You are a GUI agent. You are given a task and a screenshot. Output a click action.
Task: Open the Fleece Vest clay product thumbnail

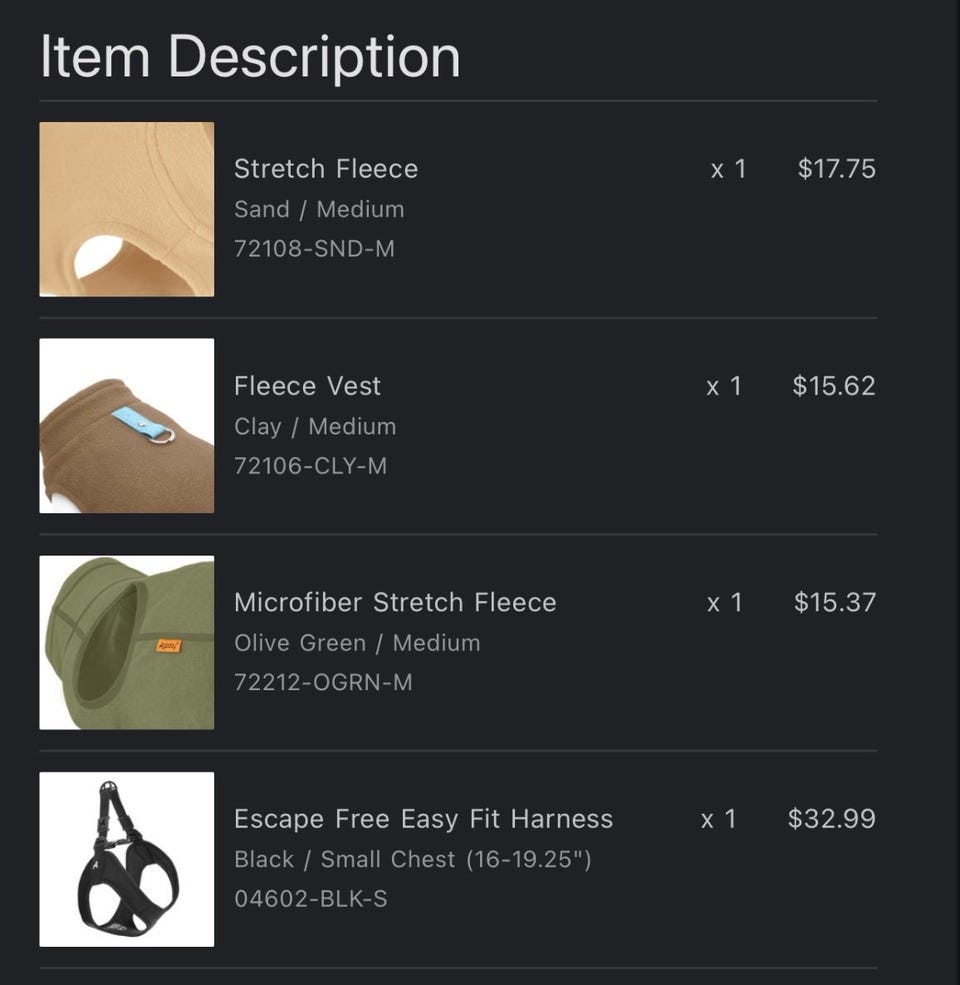click(126, 426)
